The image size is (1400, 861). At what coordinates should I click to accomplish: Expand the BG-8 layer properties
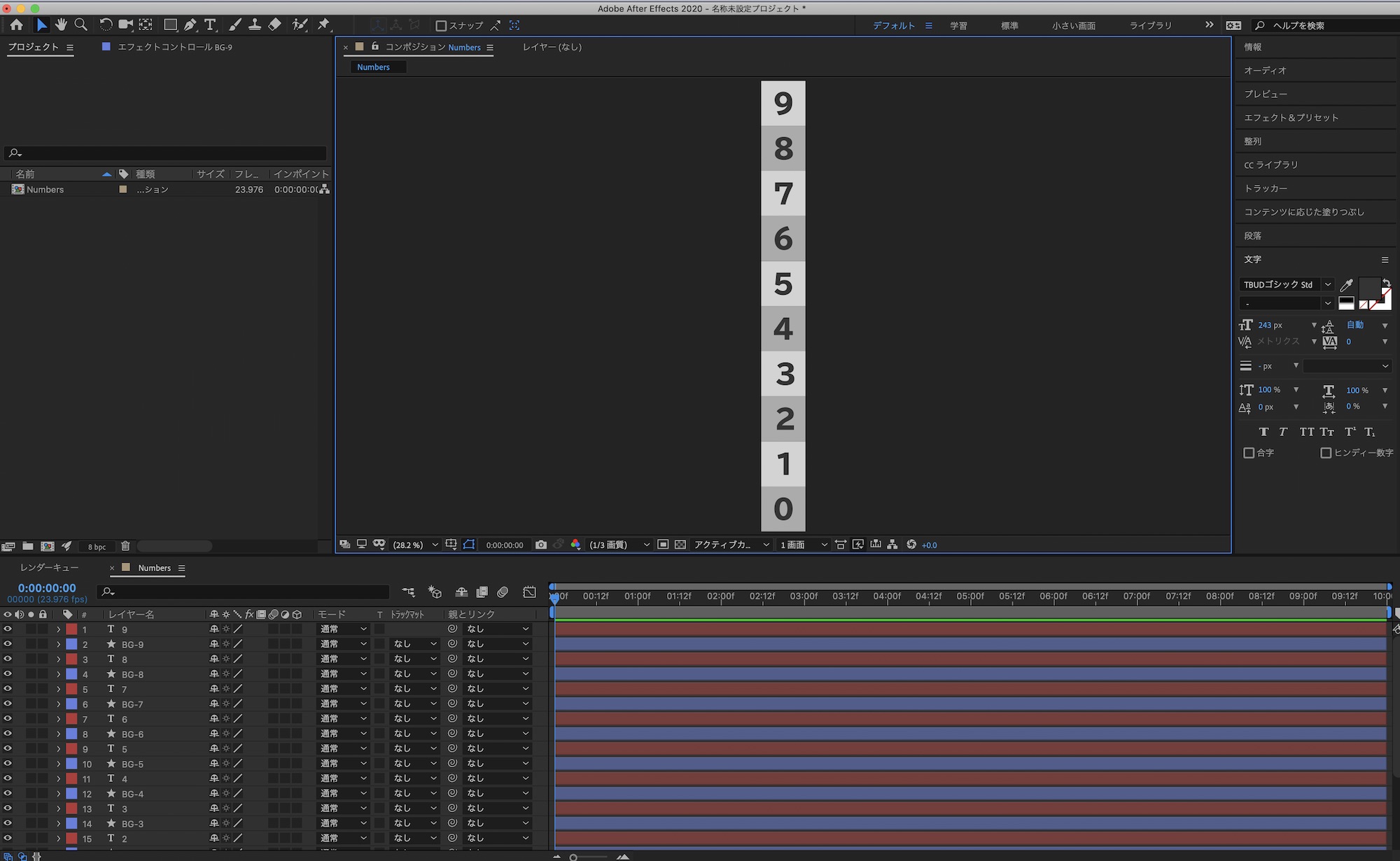click(59, 674)
